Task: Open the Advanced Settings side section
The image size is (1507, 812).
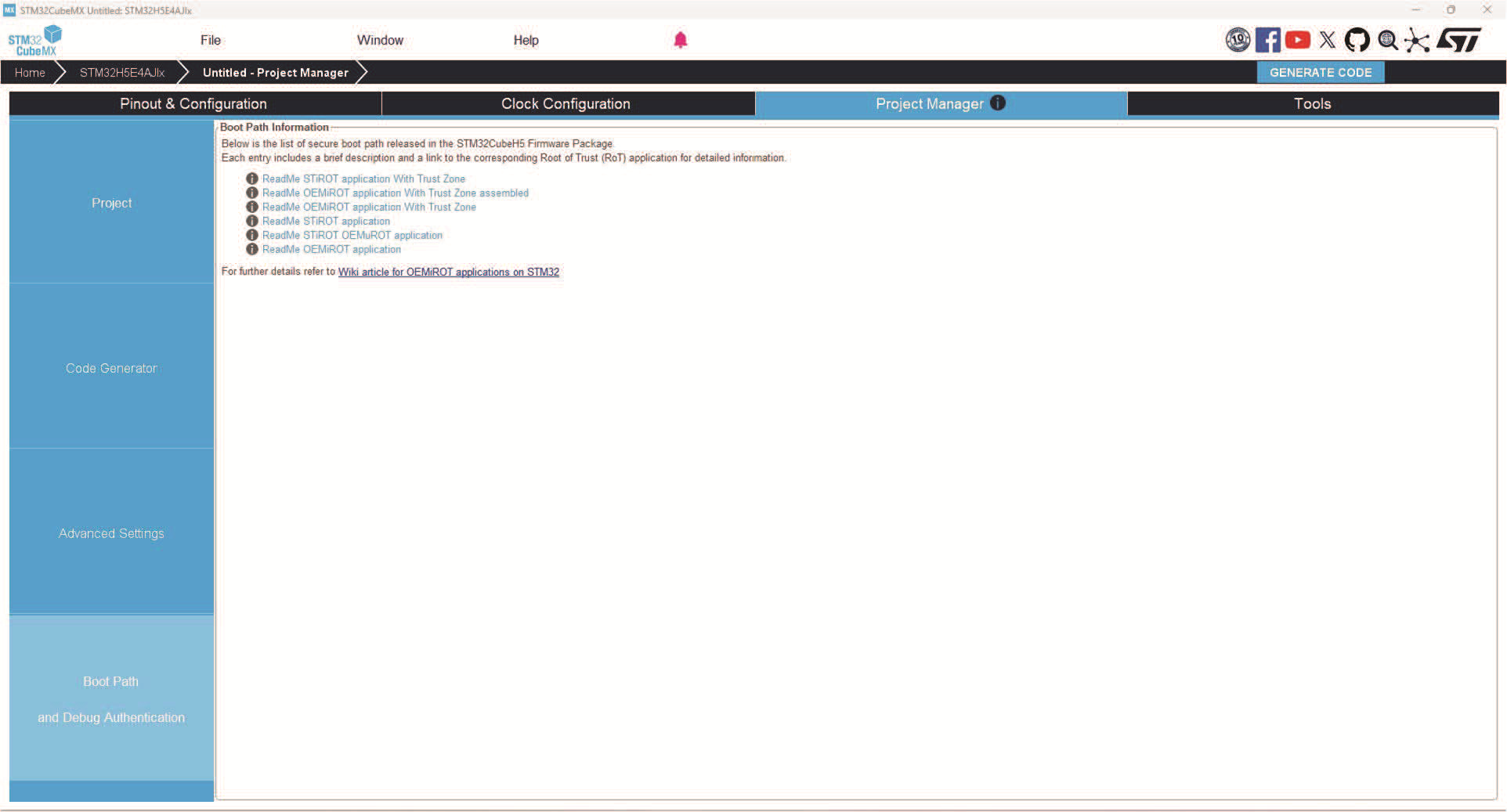Action: 111,532
